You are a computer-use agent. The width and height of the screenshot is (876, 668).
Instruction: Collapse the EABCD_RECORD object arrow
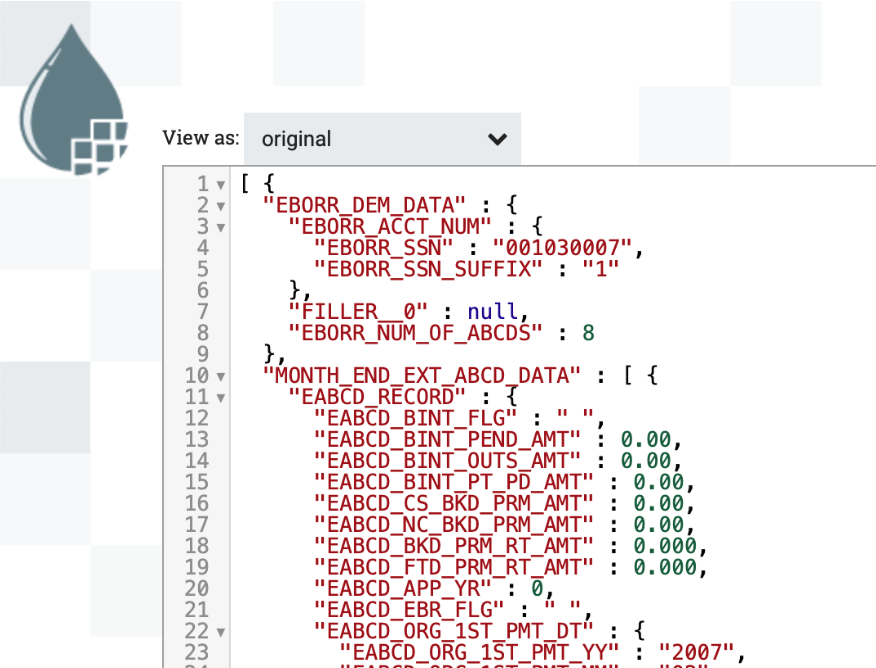click(x=221, y=397)
